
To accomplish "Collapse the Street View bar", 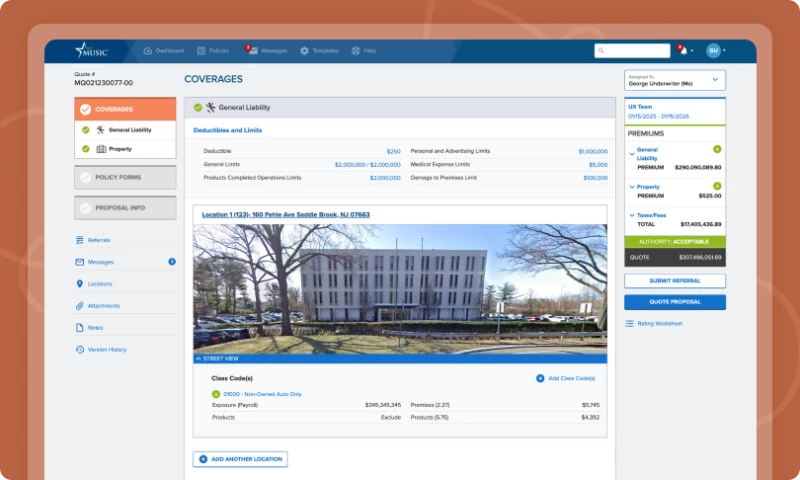I will click(400, 359).
